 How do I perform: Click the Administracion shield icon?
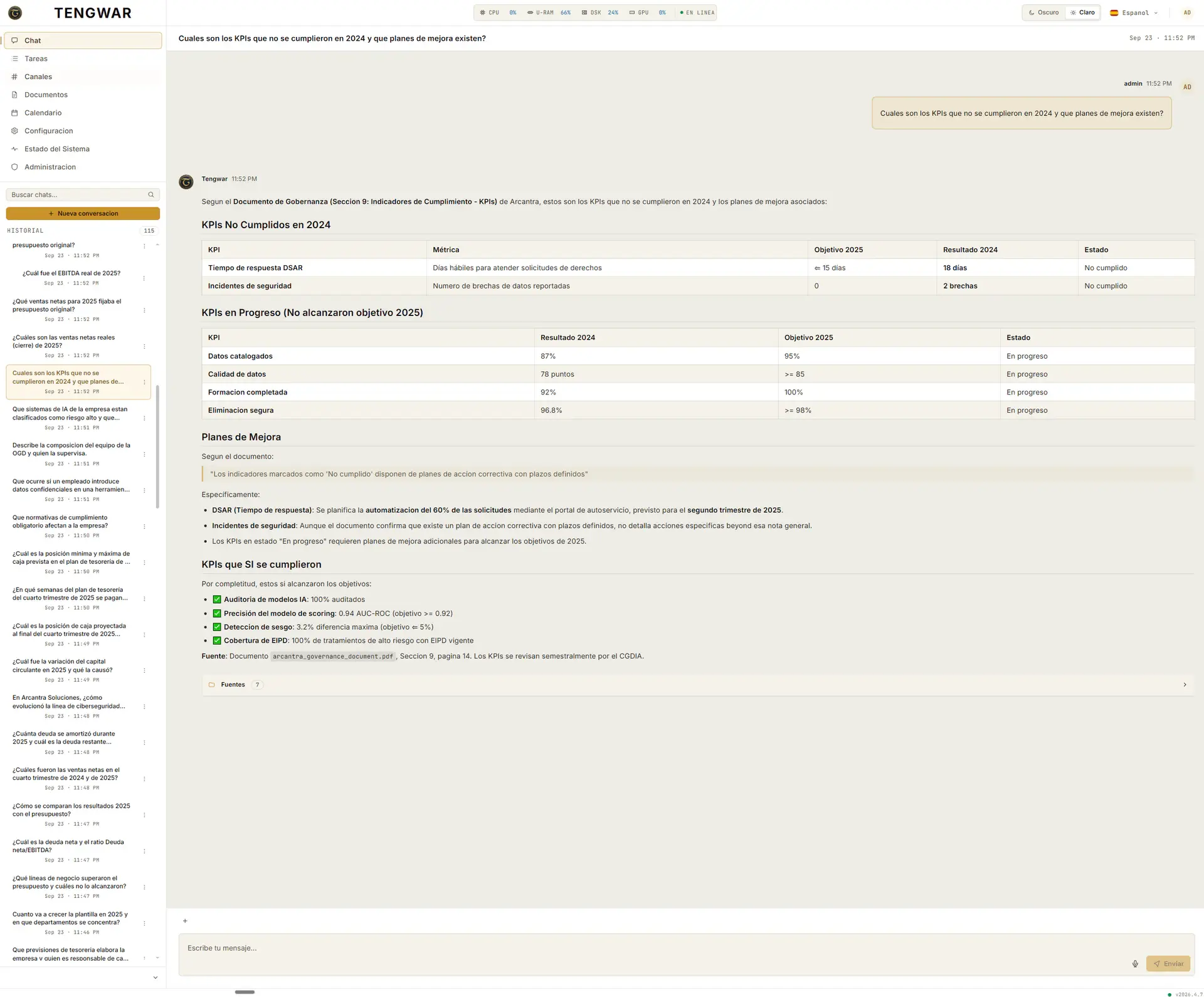(14, 167)
